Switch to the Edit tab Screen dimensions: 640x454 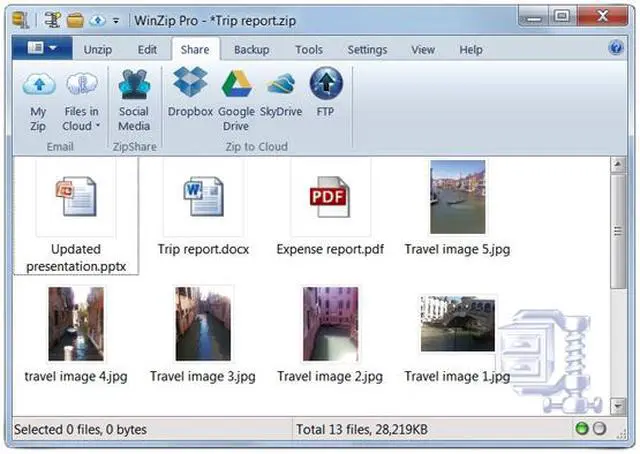pos(147,50)
